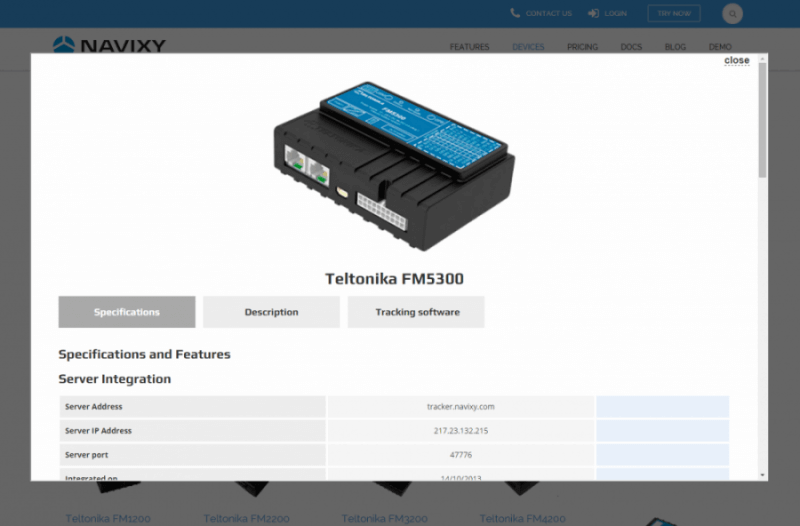Open Teltonika FM2200 link behind the popup
This screenshot has width=800, height=526.
[x=246, y=518]
